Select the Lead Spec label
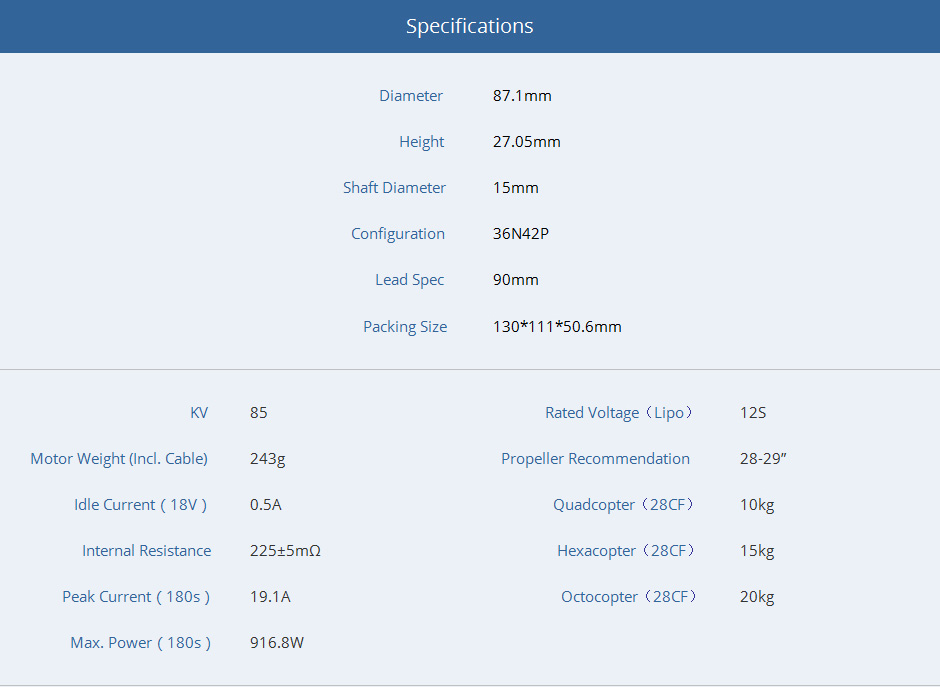 [409, 280]
